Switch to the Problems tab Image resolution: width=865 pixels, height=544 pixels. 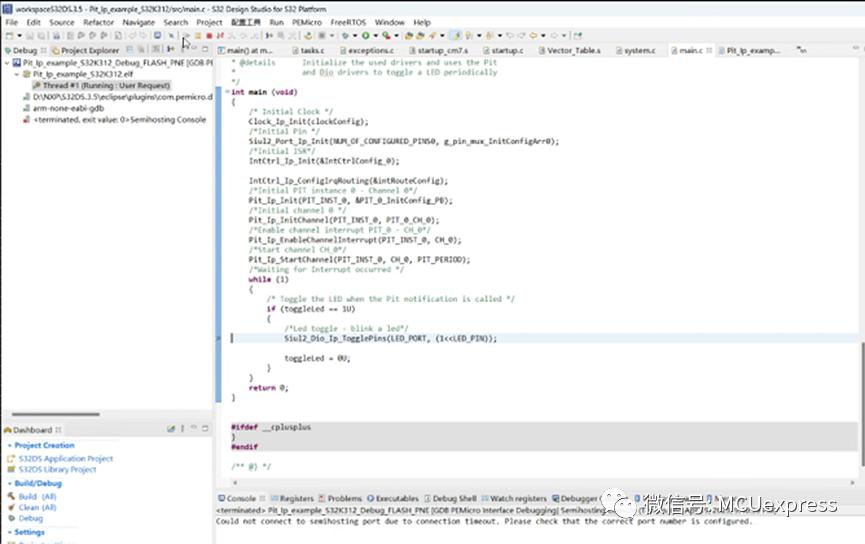click(x=340, y=498)
